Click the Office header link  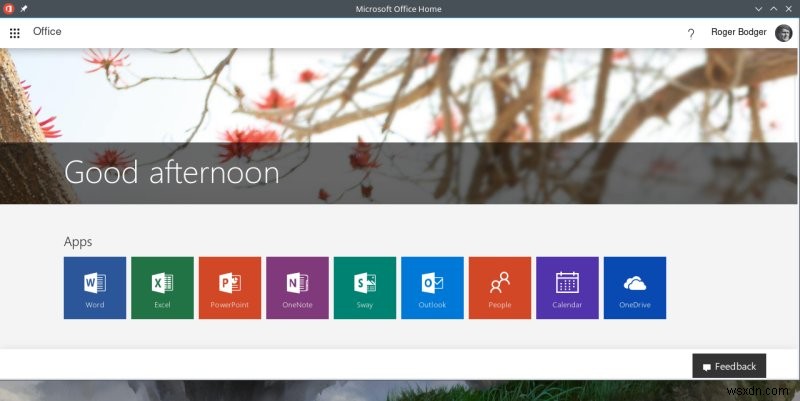click(47, 31)
